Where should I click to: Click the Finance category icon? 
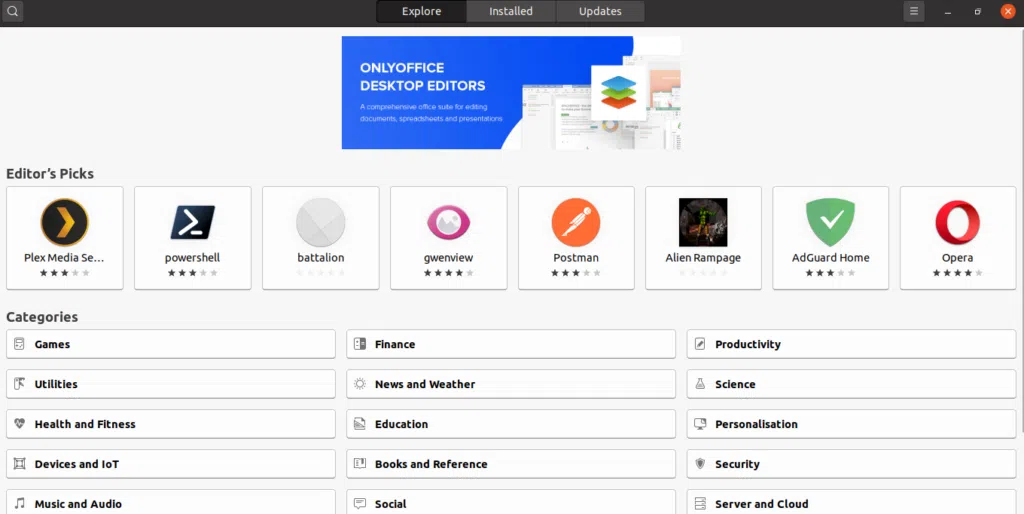(360, 344)
